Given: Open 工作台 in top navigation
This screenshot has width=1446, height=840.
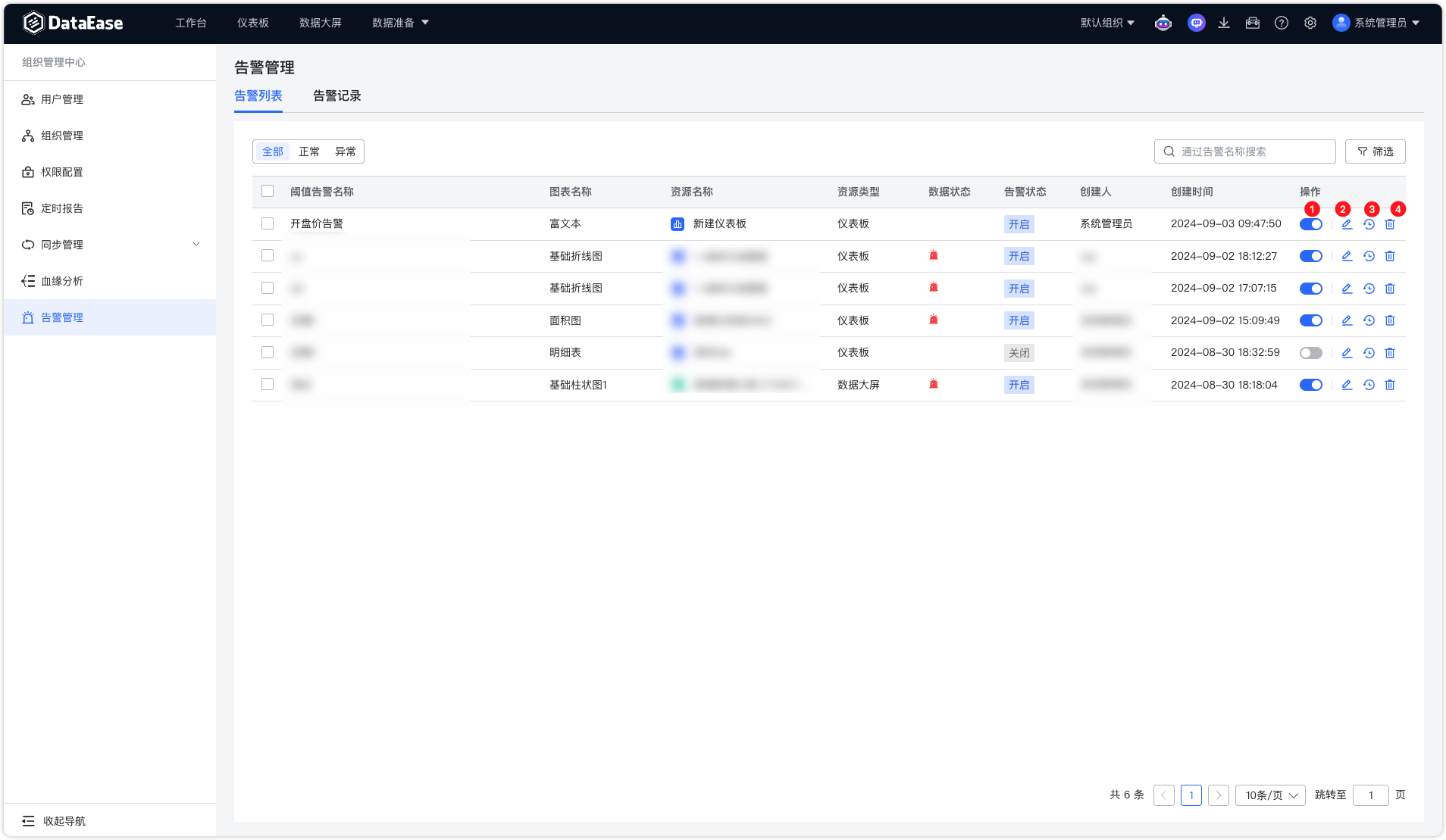Looking at the screenshot, I should click(191, 23).
